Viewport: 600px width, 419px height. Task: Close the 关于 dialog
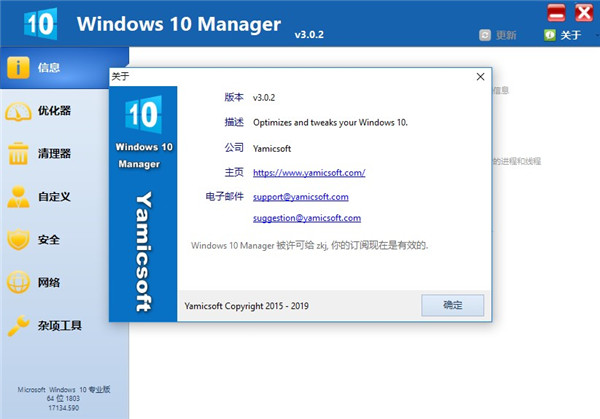(x=481, y=77)
